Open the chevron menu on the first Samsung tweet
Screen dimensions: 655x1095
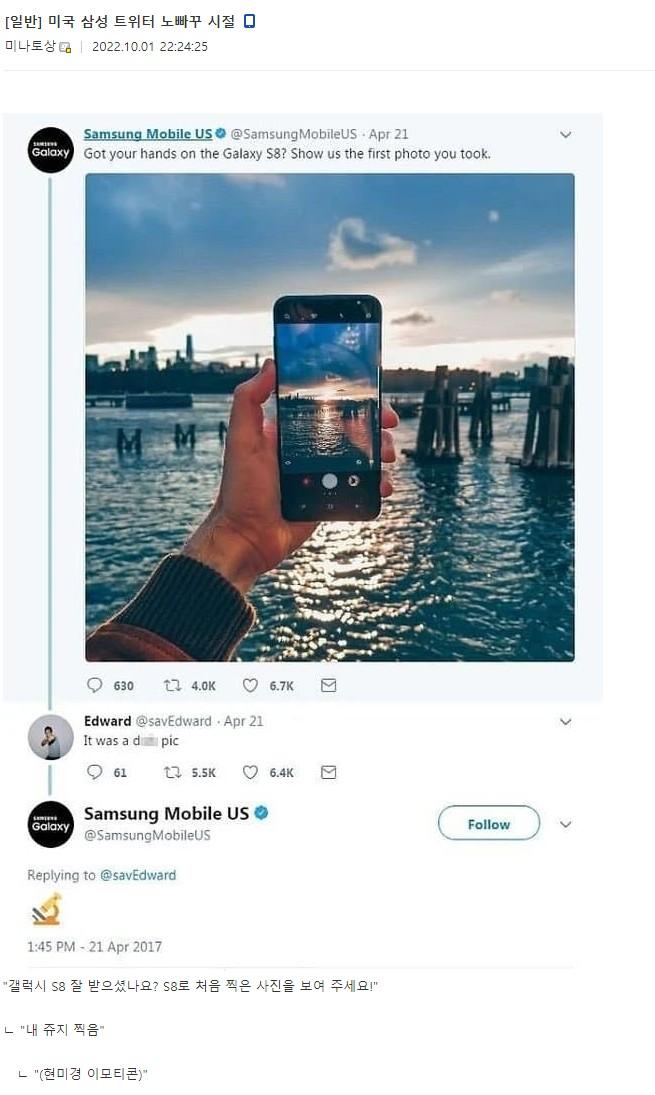[565, 134]
